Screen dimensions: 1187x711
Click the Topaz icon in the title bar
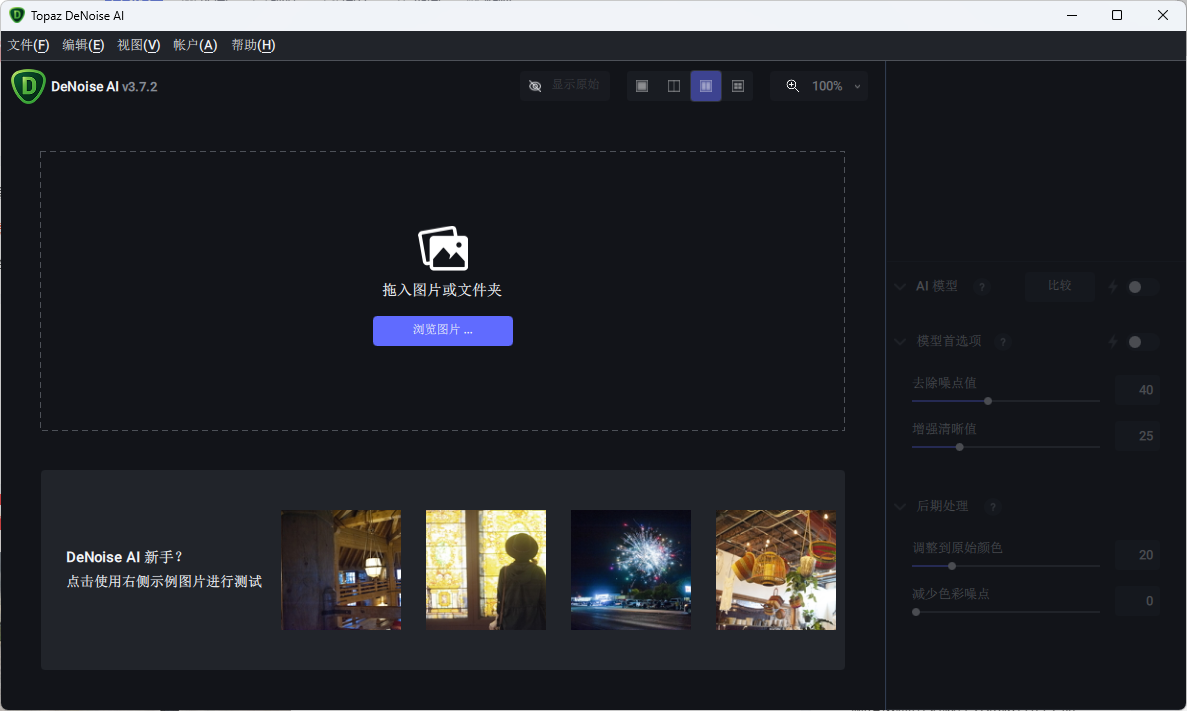click(17, 15)
